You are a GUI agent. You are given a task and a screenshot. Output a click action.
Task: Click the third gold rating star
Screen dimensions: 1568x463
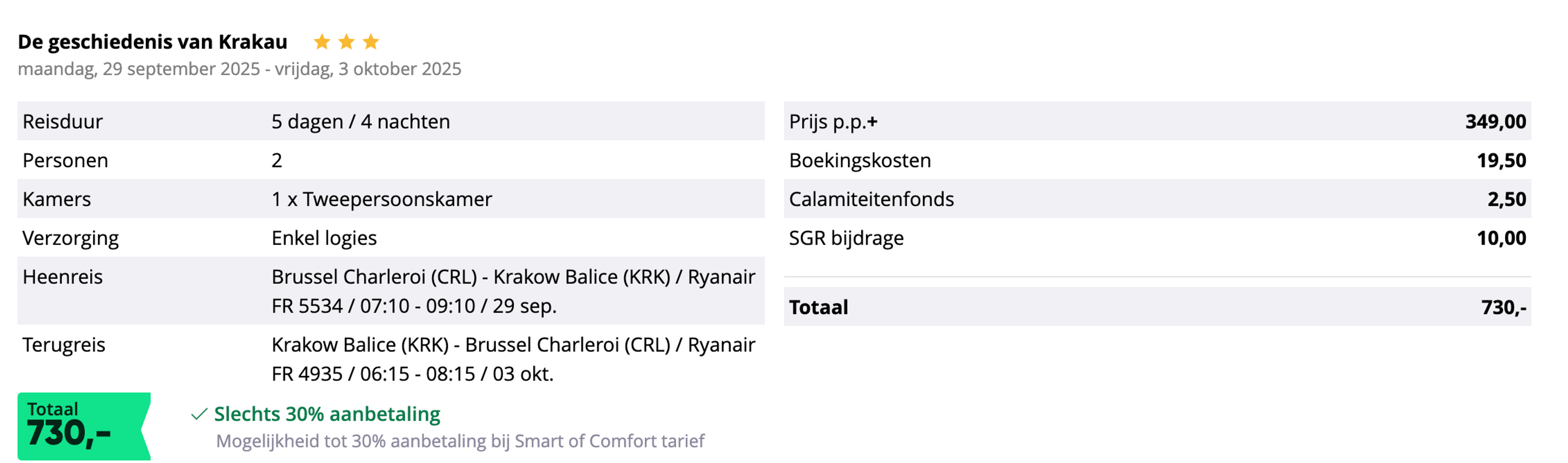coord(371,42)
